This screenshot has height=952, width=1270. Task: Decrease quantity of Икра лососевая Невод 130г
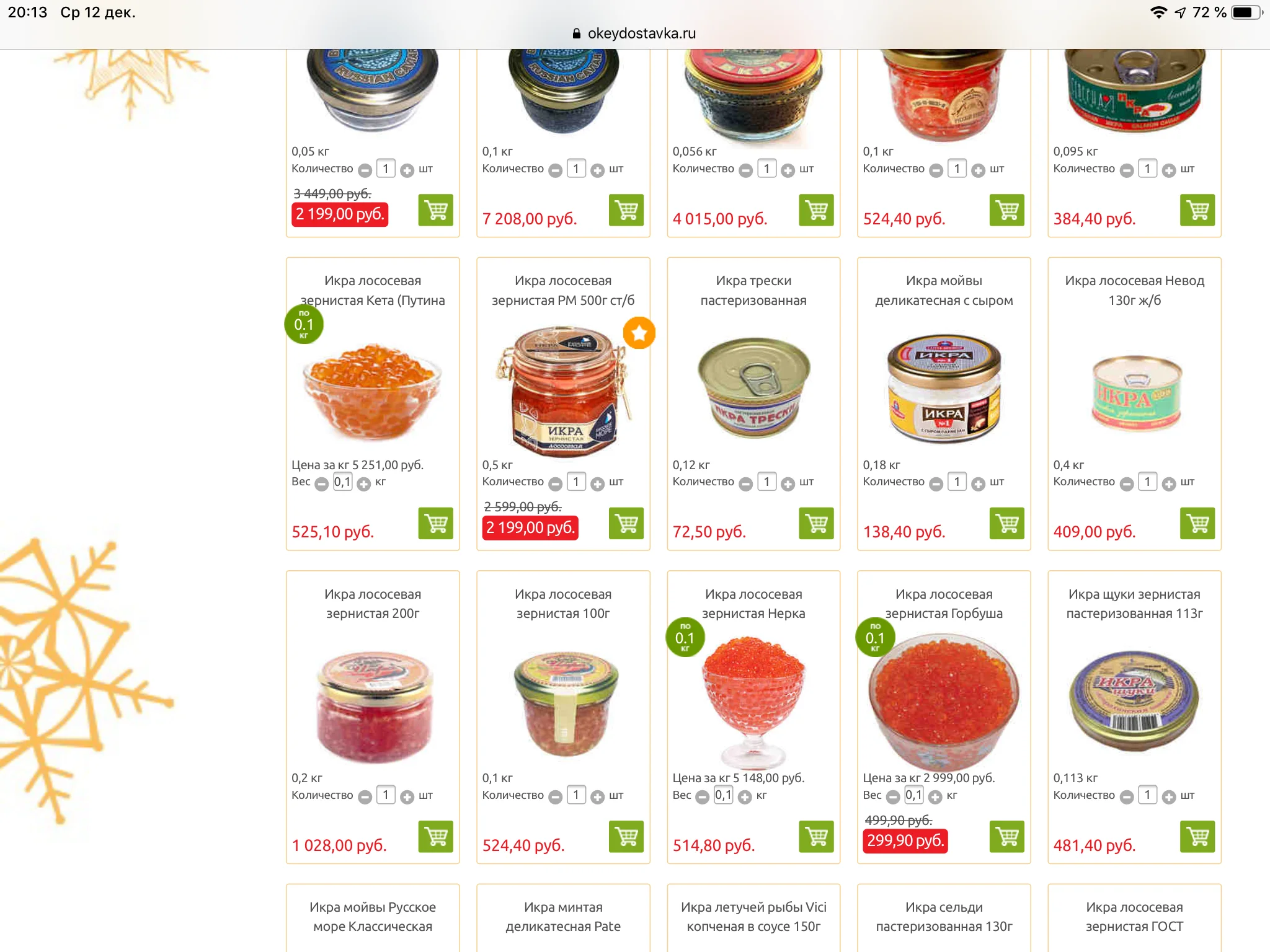point(1127,484)
